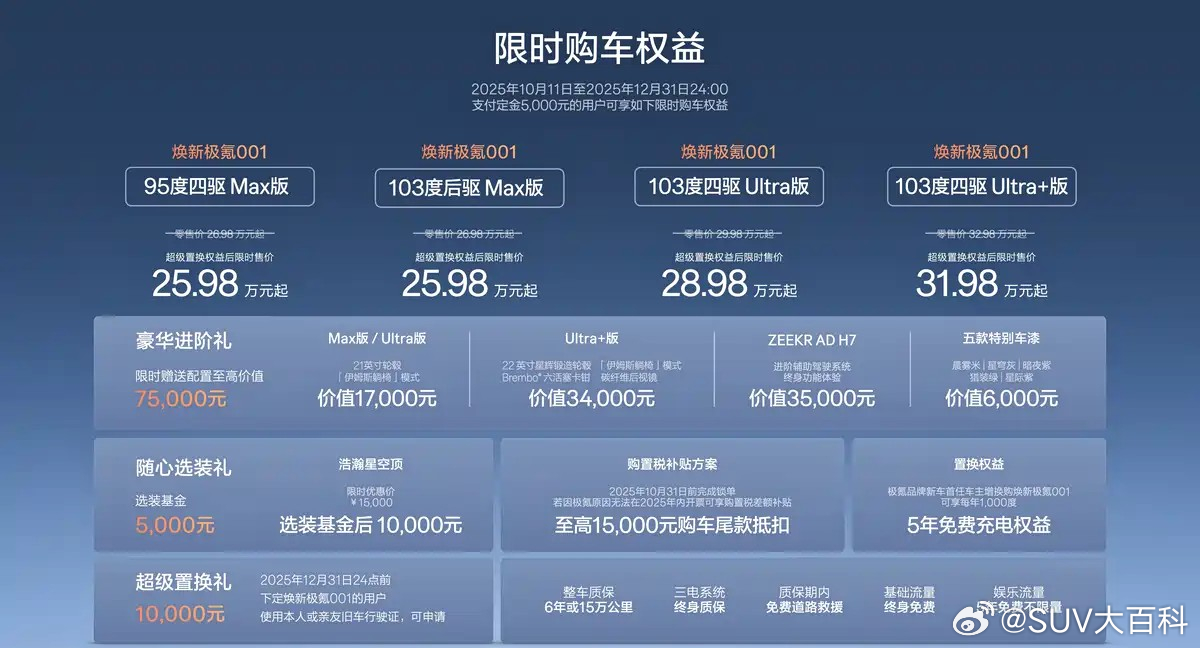Click the 五款特别车漆 heading
The image size is (1200, 648).
(1001, 339)
